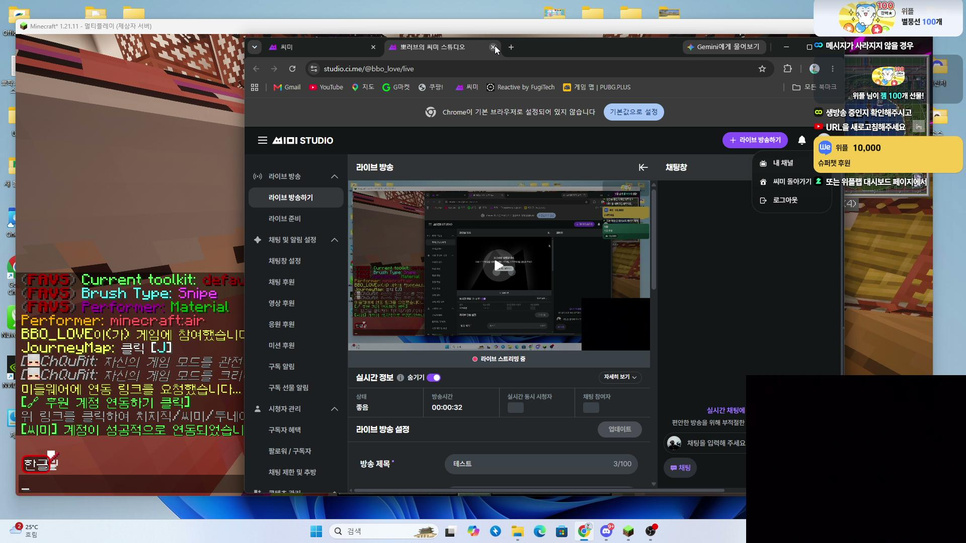Open Discord from the taskbar

point(606,531)
